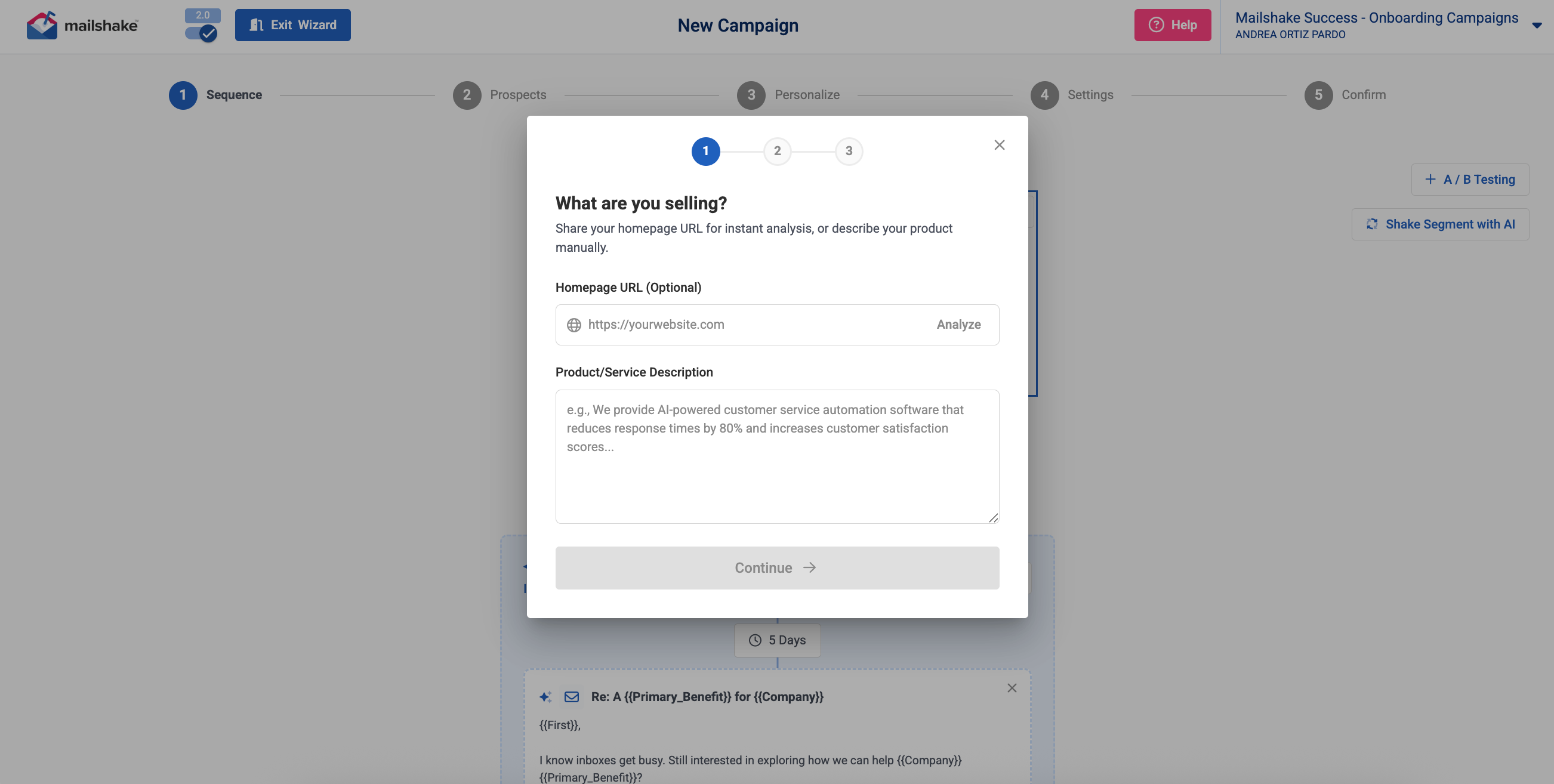Click the Mailshake logo icon
The height and width of the screenshot is (784, 1554).
[42, 25]
